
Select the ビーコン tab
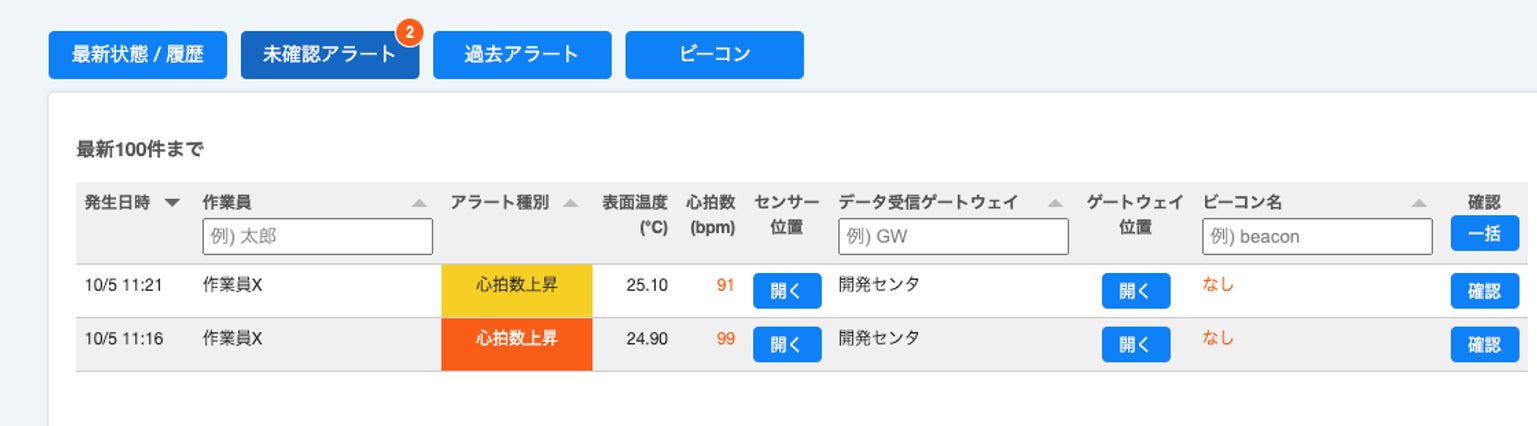click(x=714, y=55)
